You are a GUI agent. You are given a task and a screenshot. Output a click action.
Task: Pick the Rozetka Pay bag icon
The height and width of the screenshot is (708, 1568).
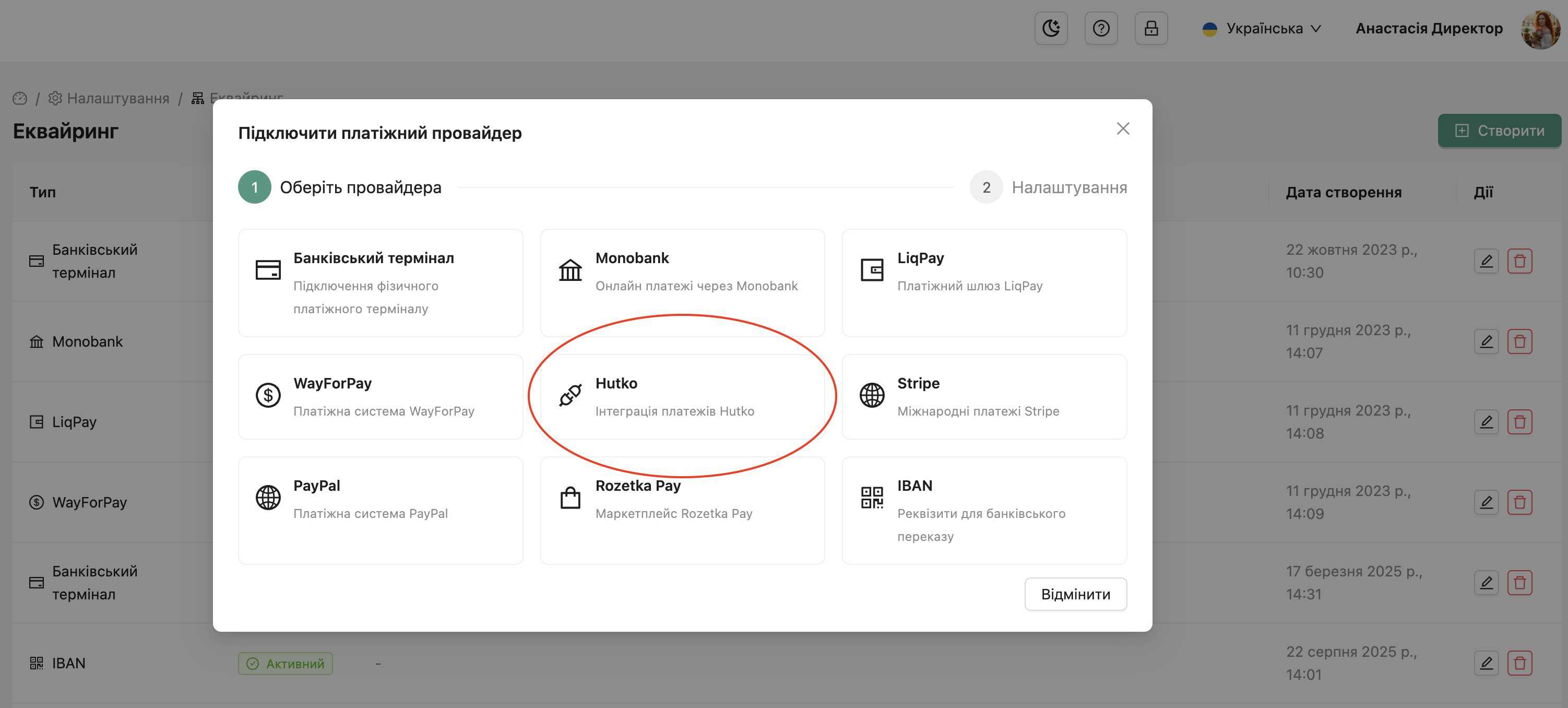click(571, 498)
